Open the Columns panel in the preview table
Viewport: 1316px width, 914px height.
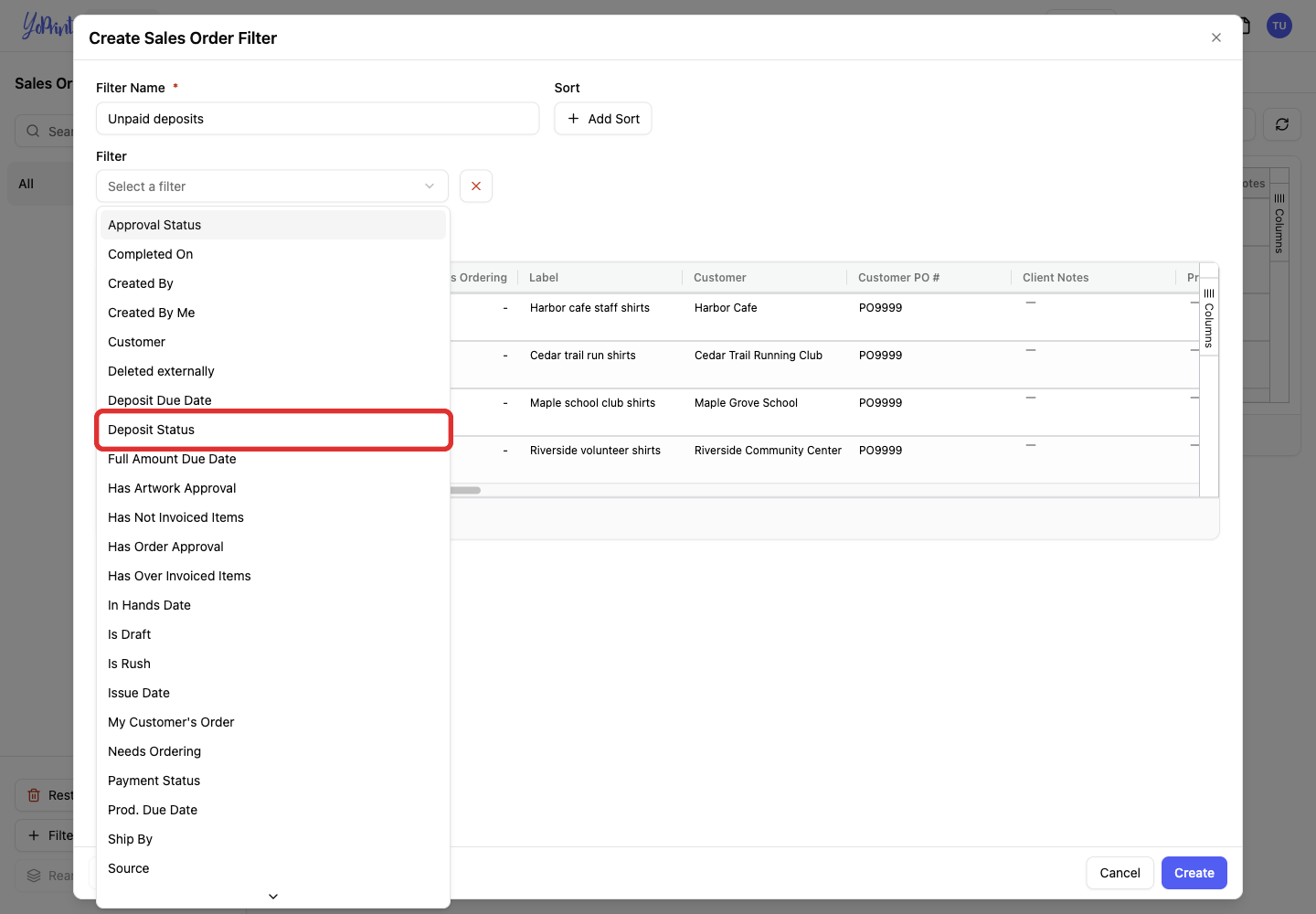point(1209,317)
